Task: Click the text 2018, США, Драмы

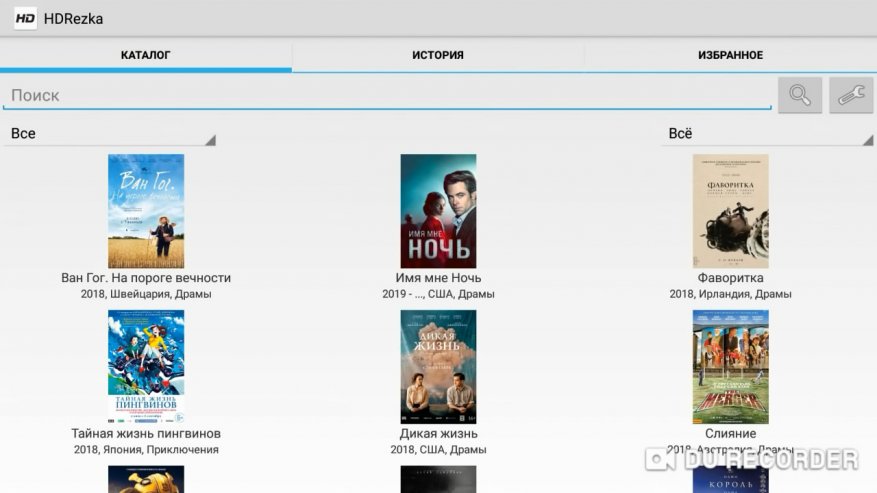Action: [438, 449]
